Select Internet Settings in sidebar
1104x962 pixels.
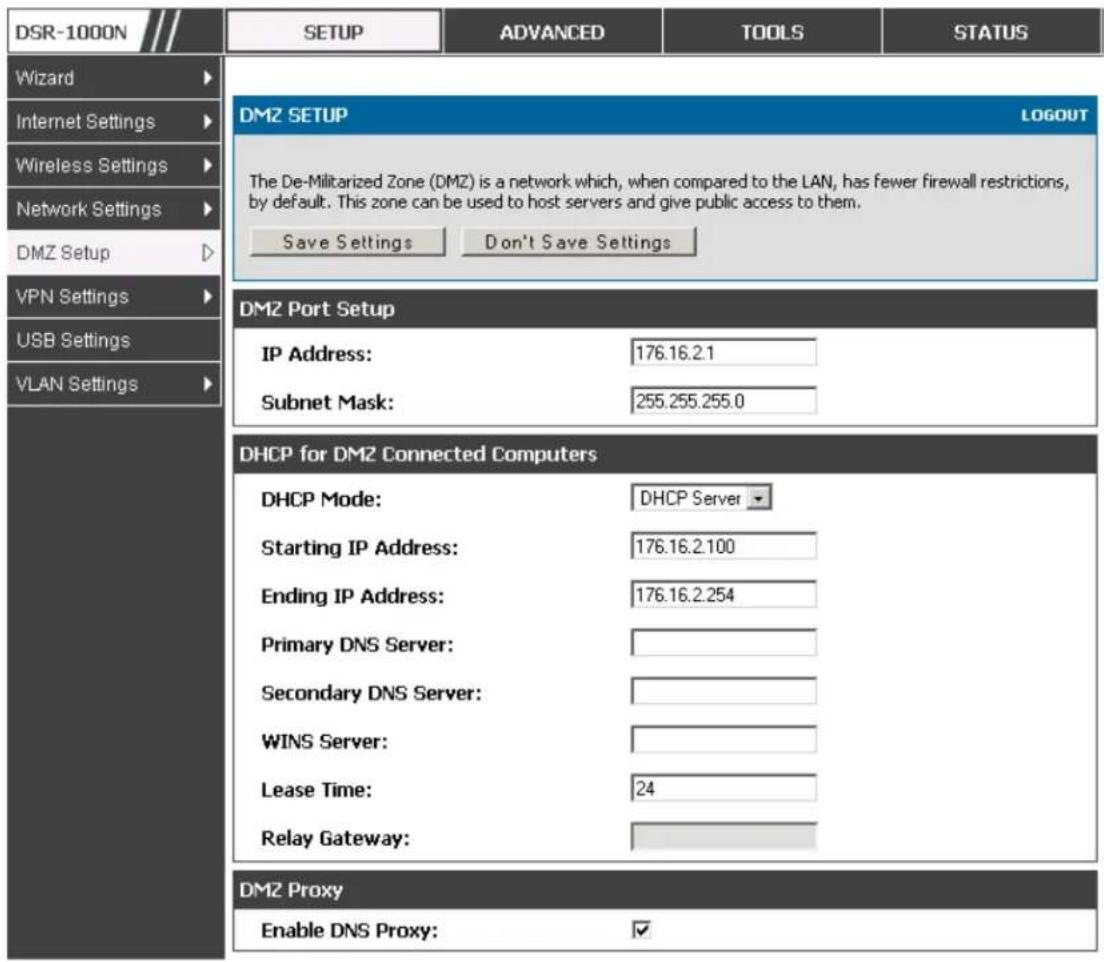[114, 121]
